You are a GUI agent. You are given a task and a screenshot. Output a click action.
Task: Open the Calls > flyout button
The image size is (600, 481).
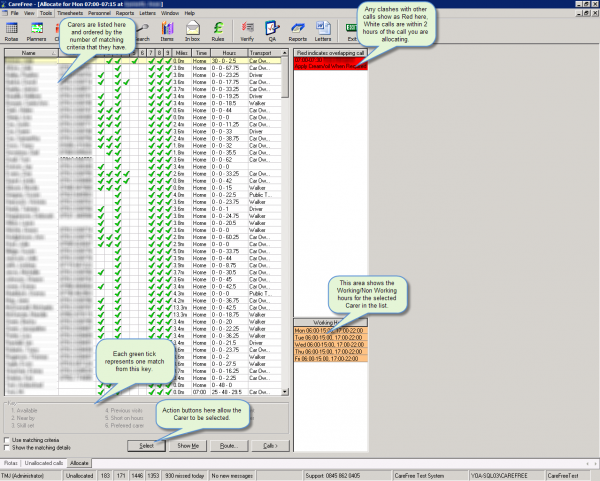click(268, 445)
